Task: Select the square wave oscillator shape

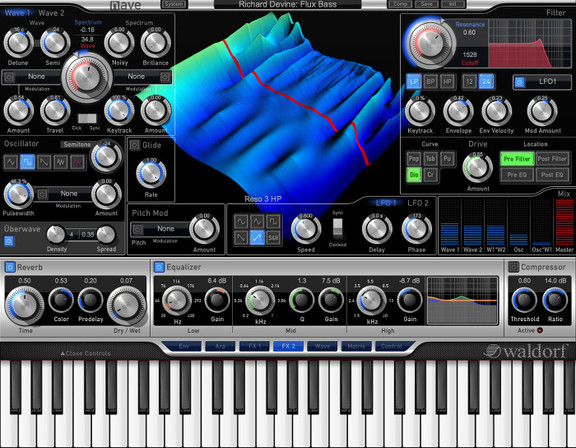Action: [28, 162]
